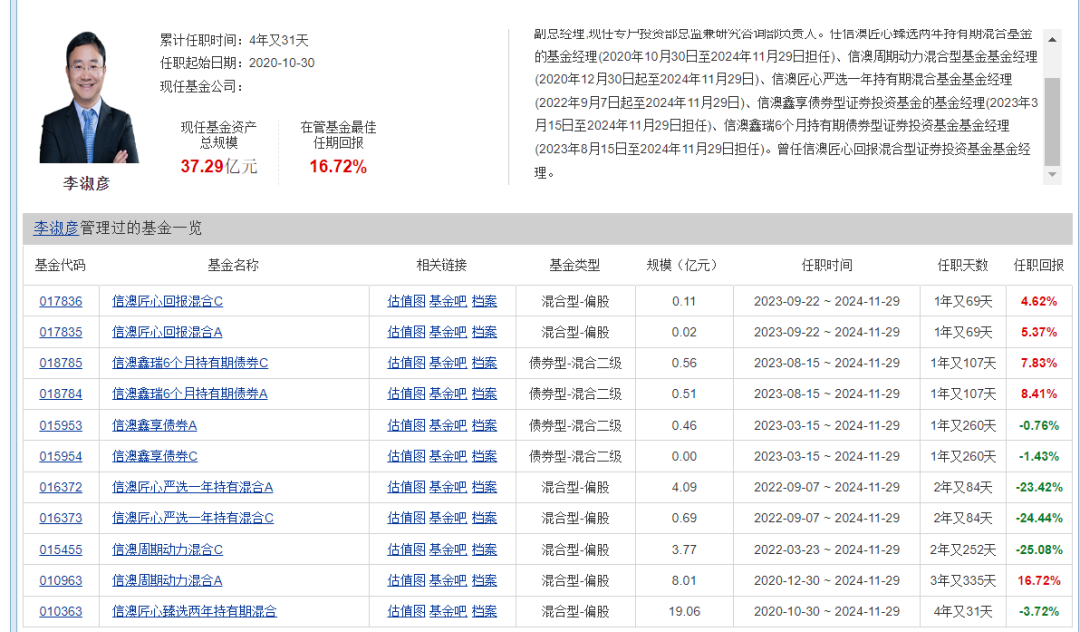Screen dimensions: 1080x632
Task: Open 估值图 for fund 018785
Action: (406, 363)
